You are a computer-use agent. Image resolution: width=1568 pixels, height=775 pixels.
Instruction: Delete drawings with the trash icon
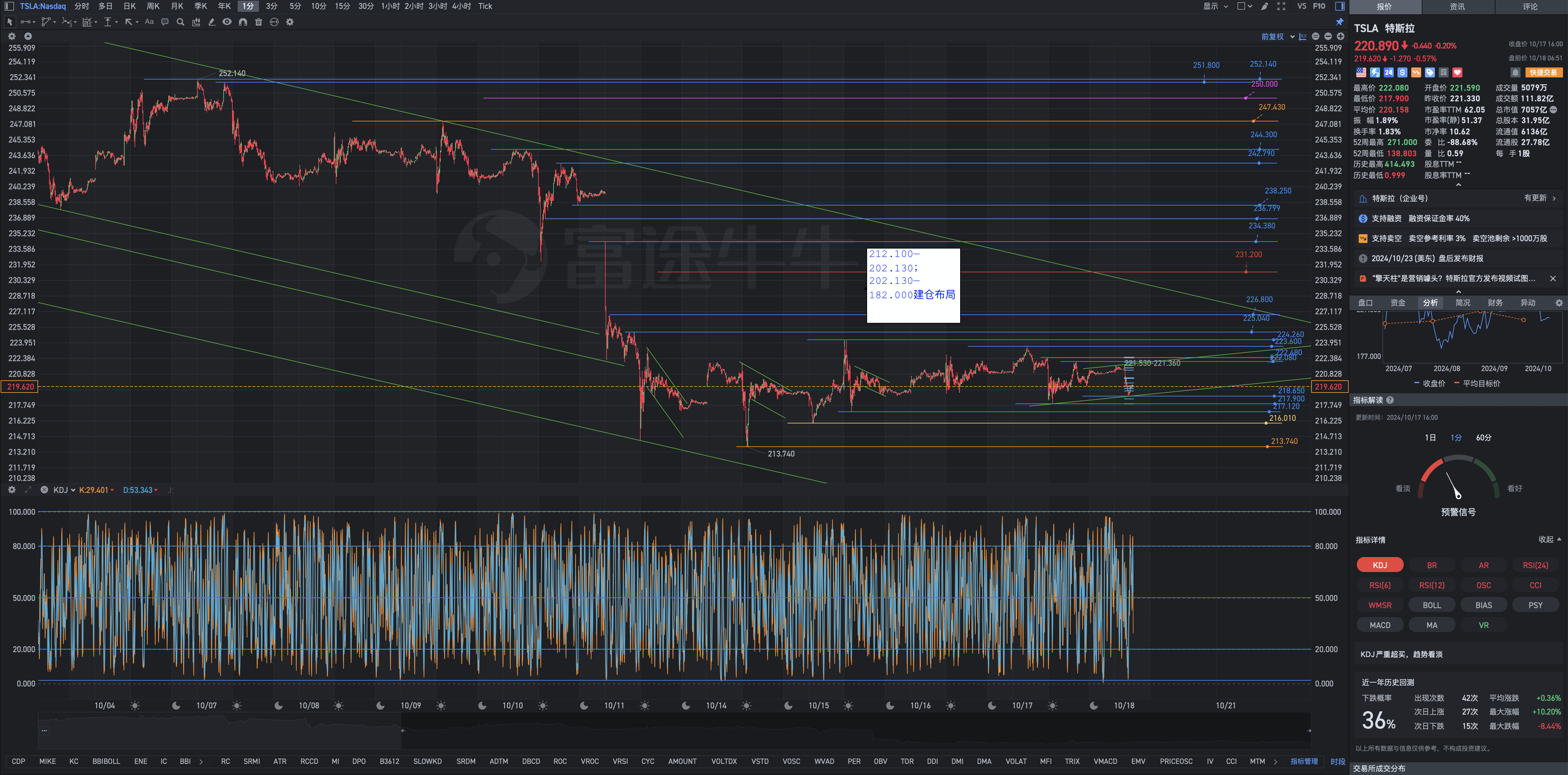[x=259, y=22]
